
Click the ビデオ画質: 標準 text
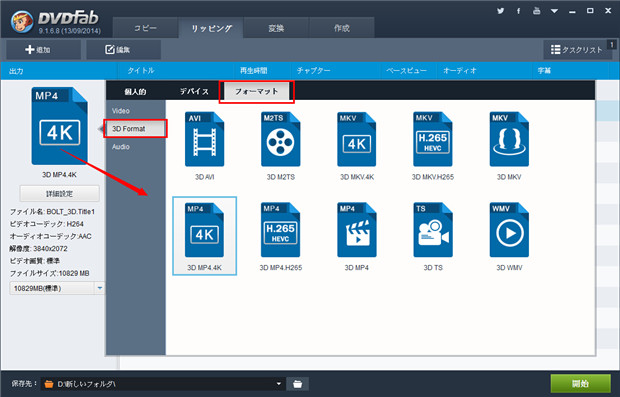click(x=35, y=261)
